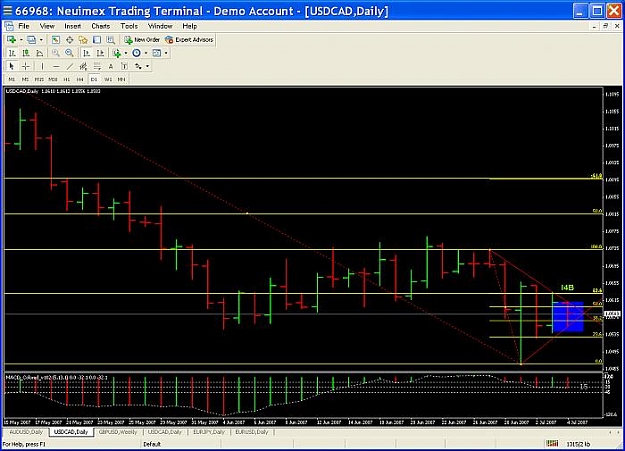625x451 pixels.
Task: Click the Expert Advisors button
Action: pos(189,39)
